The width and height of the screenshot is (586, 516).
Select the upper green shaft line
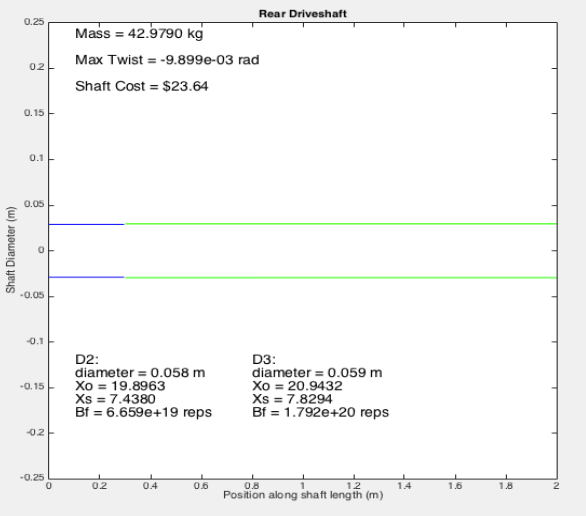[x=341, y=224]
